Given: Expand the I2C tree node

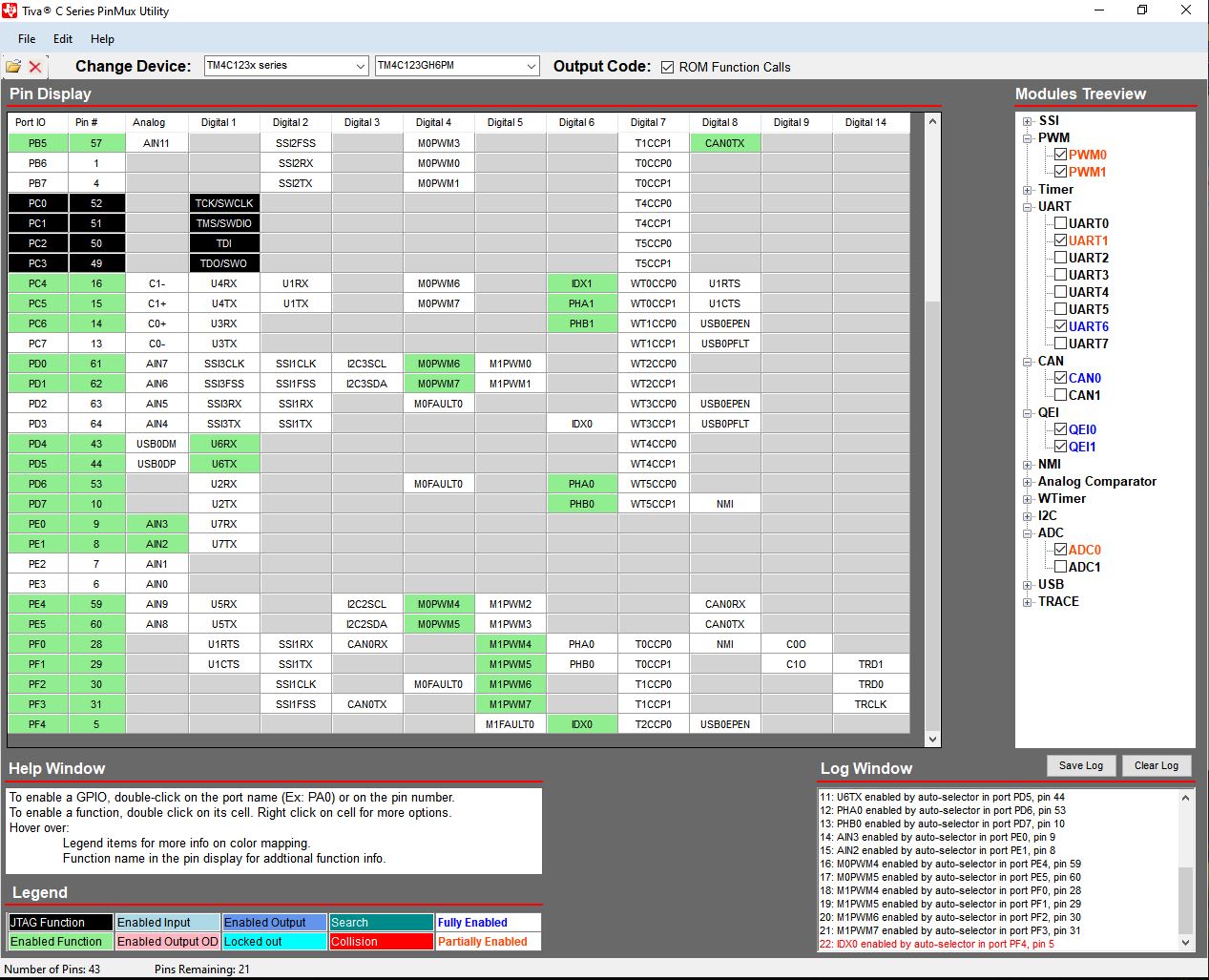Looking at the screenshot, I should 1028,516.
